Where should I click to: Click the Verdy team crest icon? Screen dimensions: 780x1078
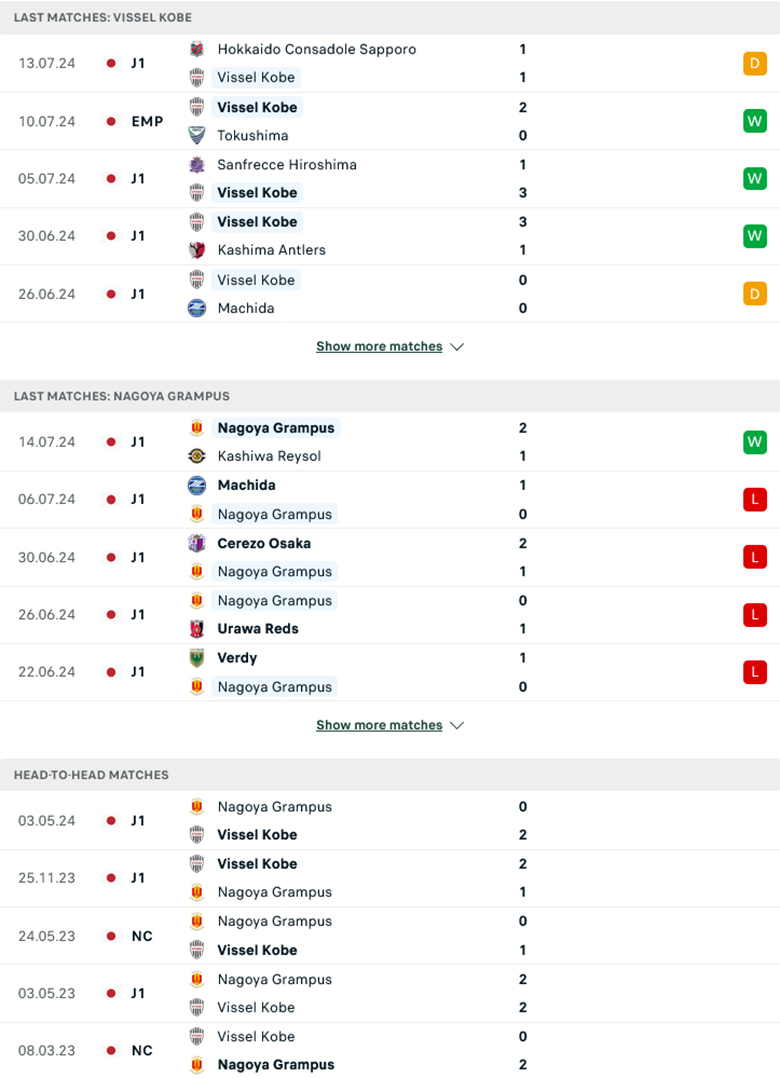(197, 658)
